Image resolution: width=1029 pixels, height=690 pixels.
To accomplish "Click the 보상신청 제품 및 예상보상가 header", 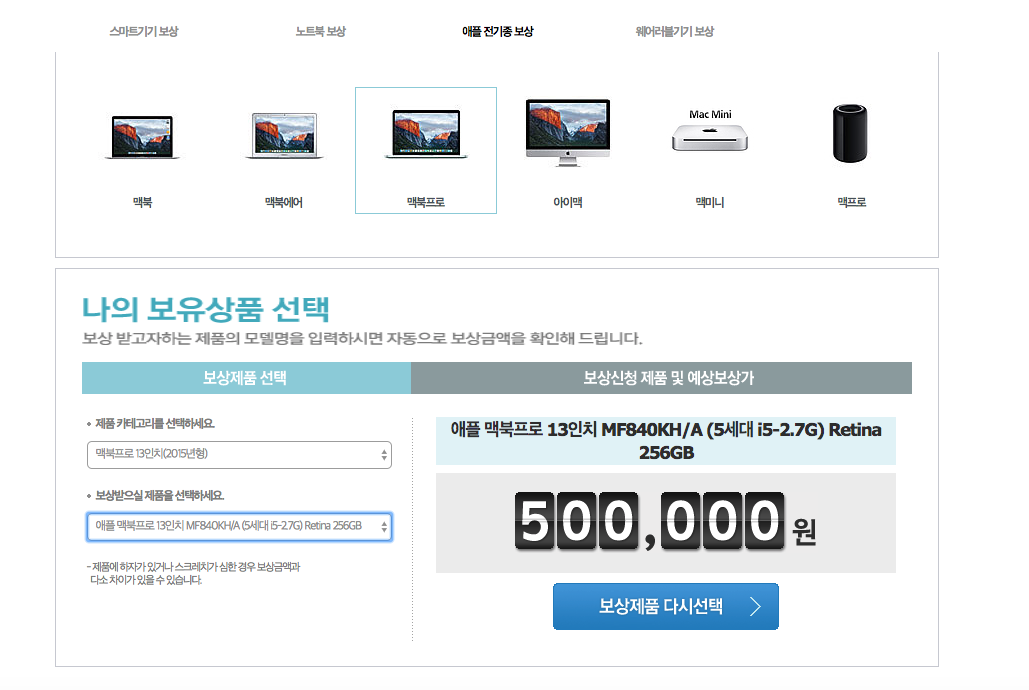I will click(x=662, y=378).
